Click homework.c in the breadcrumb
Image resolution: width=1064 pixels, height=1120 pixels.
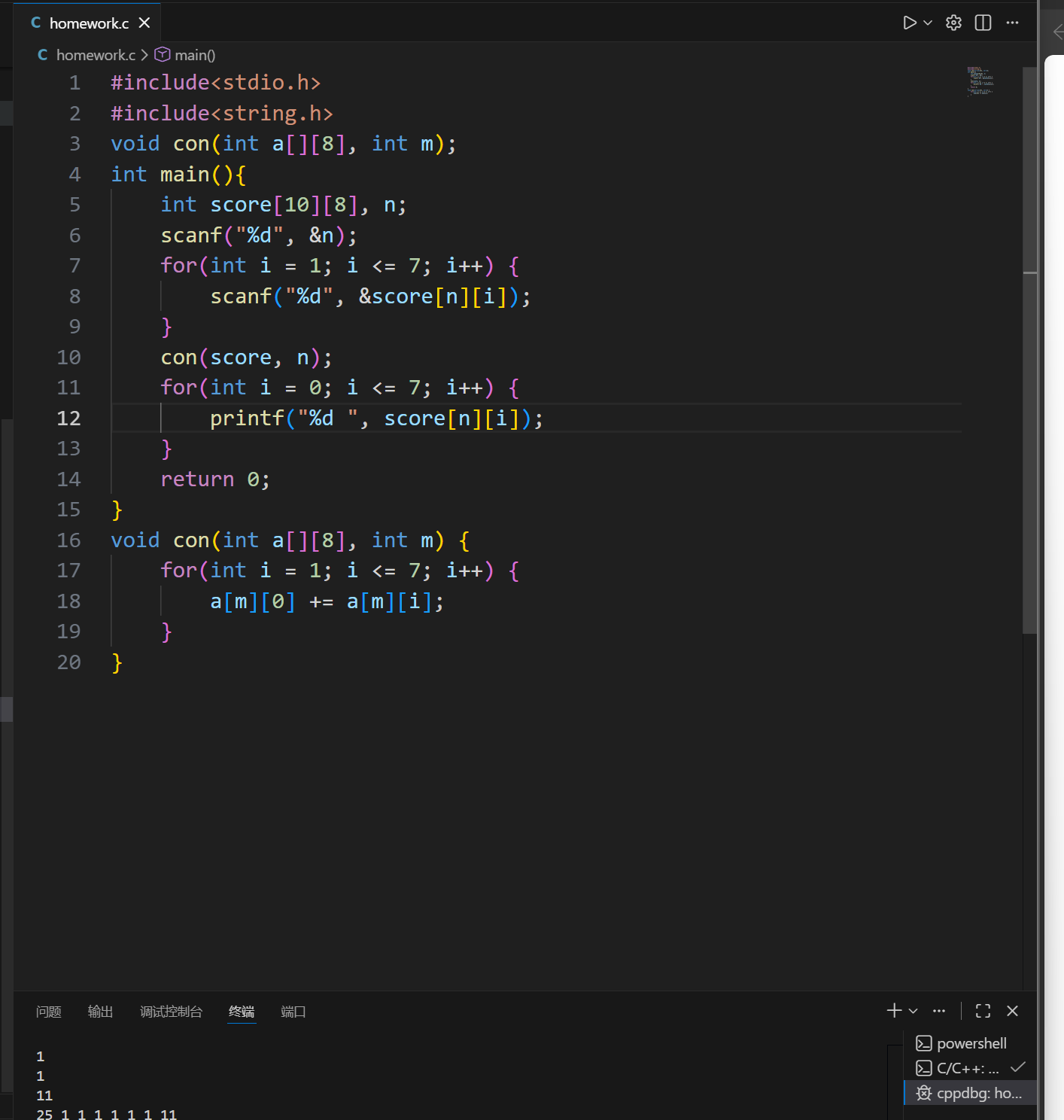96,55
